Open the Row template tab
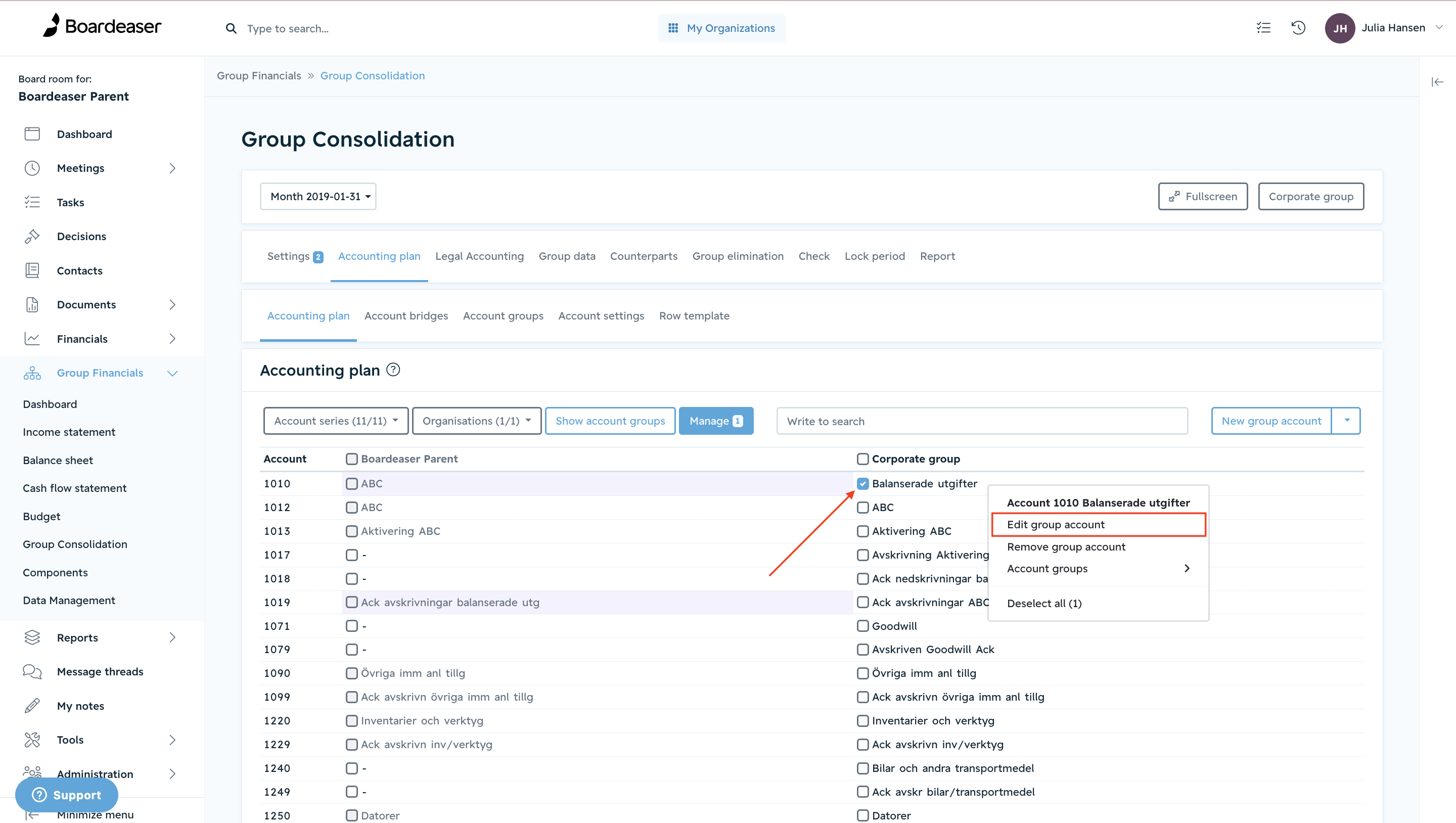Viewport: 1456px width, 823px height. pyautogui.click(x=694, y=316)
